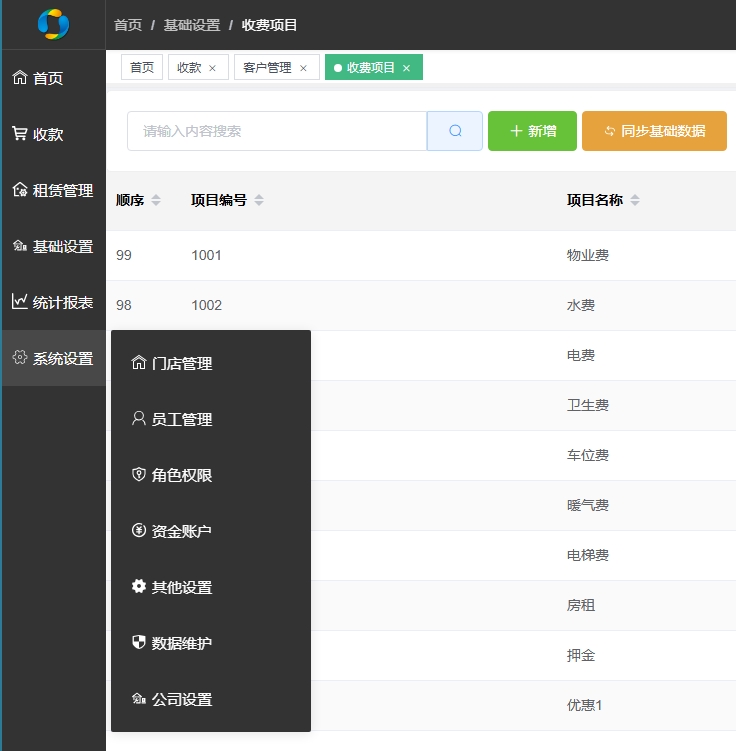The height and width of the screenshot is (751, 736).
Task: Close the 收款 tab
Action: point(212,68)
